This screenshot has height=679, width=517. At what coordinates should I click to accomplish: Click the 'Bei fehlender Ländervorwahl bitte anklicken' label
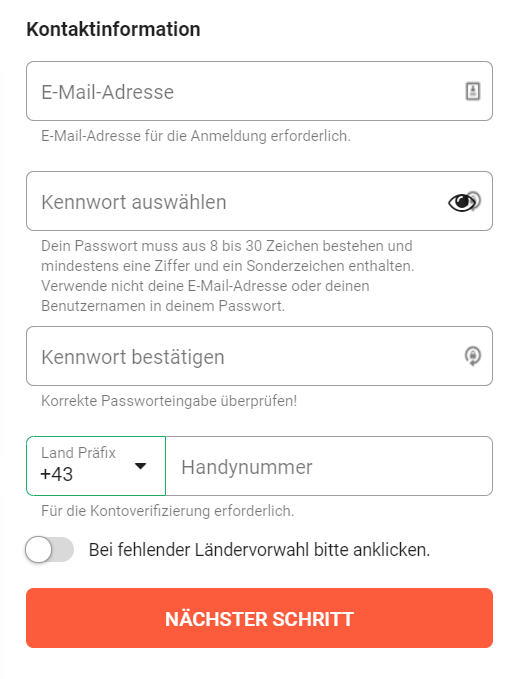tap(259, 550)
